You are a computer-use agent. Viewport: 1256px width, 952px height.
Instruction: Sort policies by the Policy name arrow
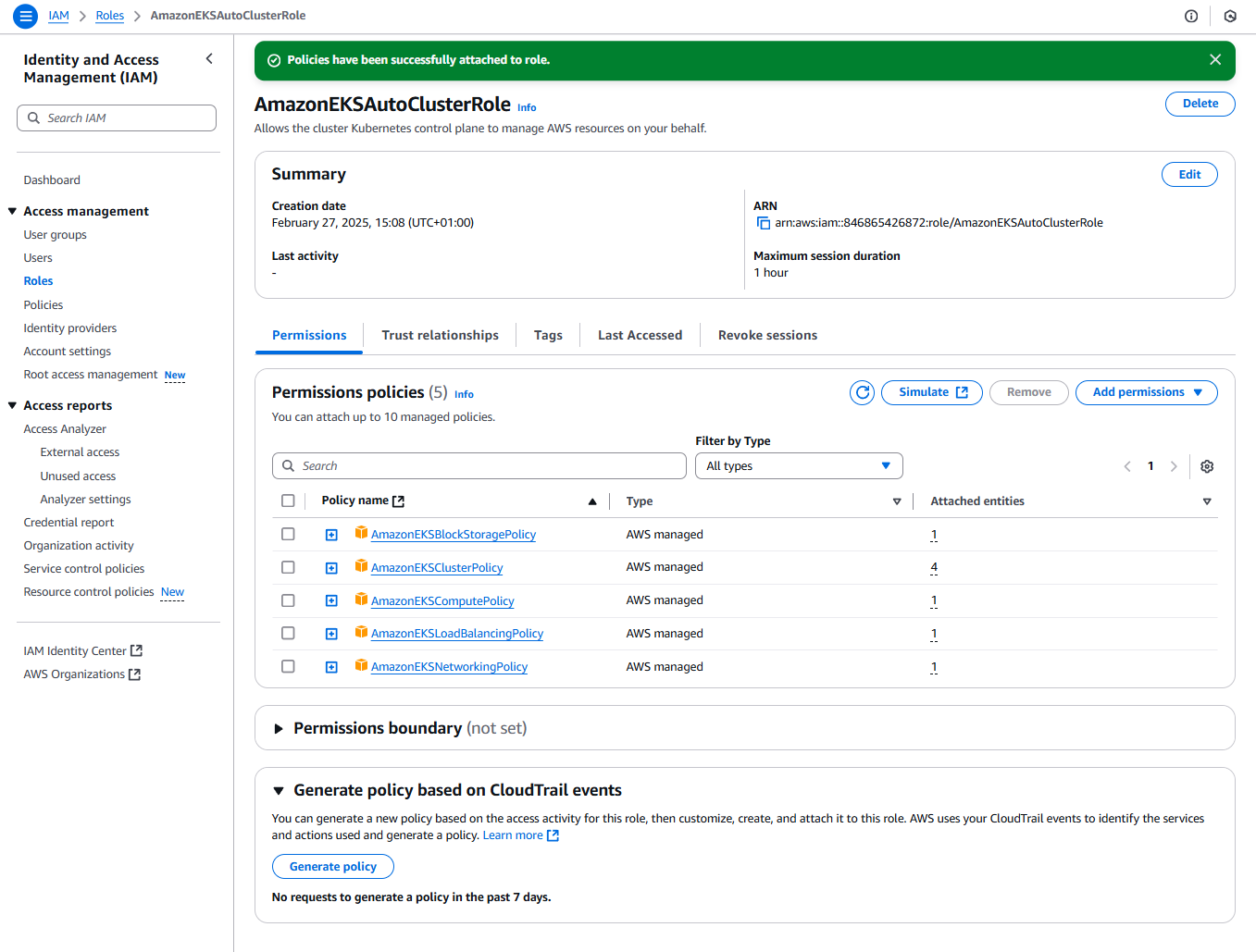[592, 501]
